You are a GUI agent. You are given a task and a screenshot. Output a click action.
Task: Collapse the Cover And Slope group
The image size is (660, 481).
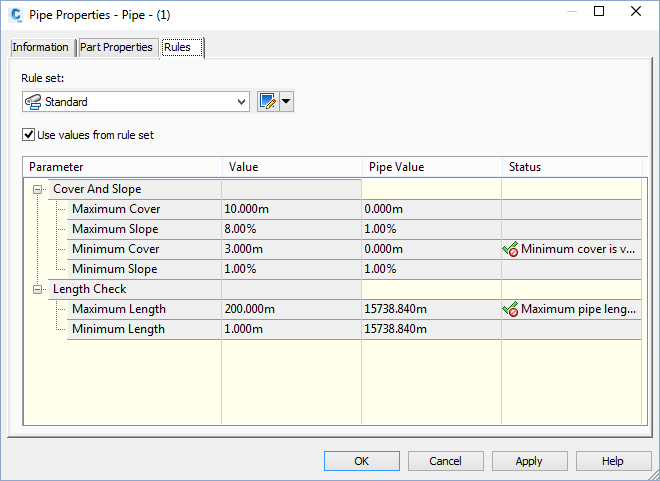coord(38,189)
